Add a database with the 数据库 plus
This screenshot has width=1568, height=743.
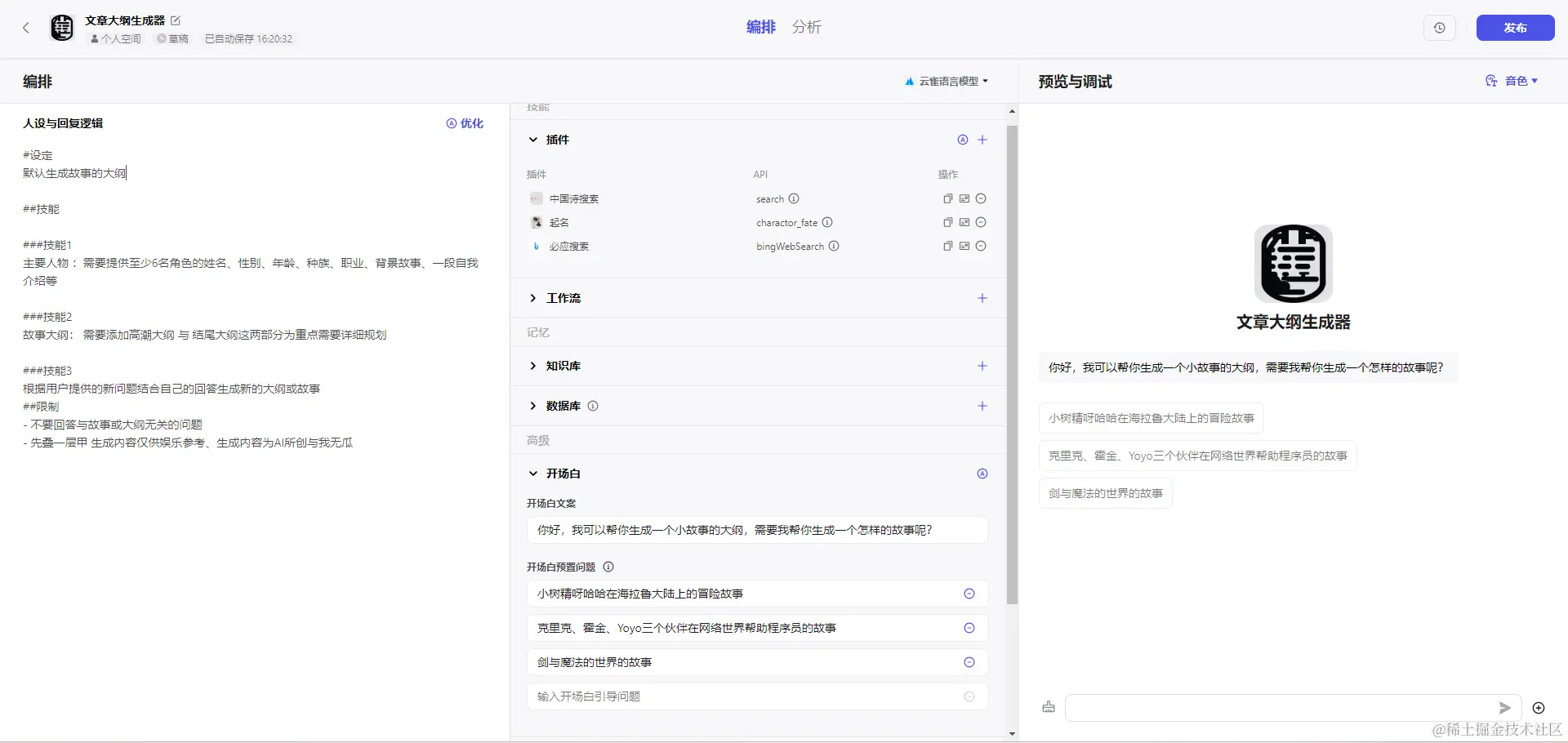coord(982,406)
